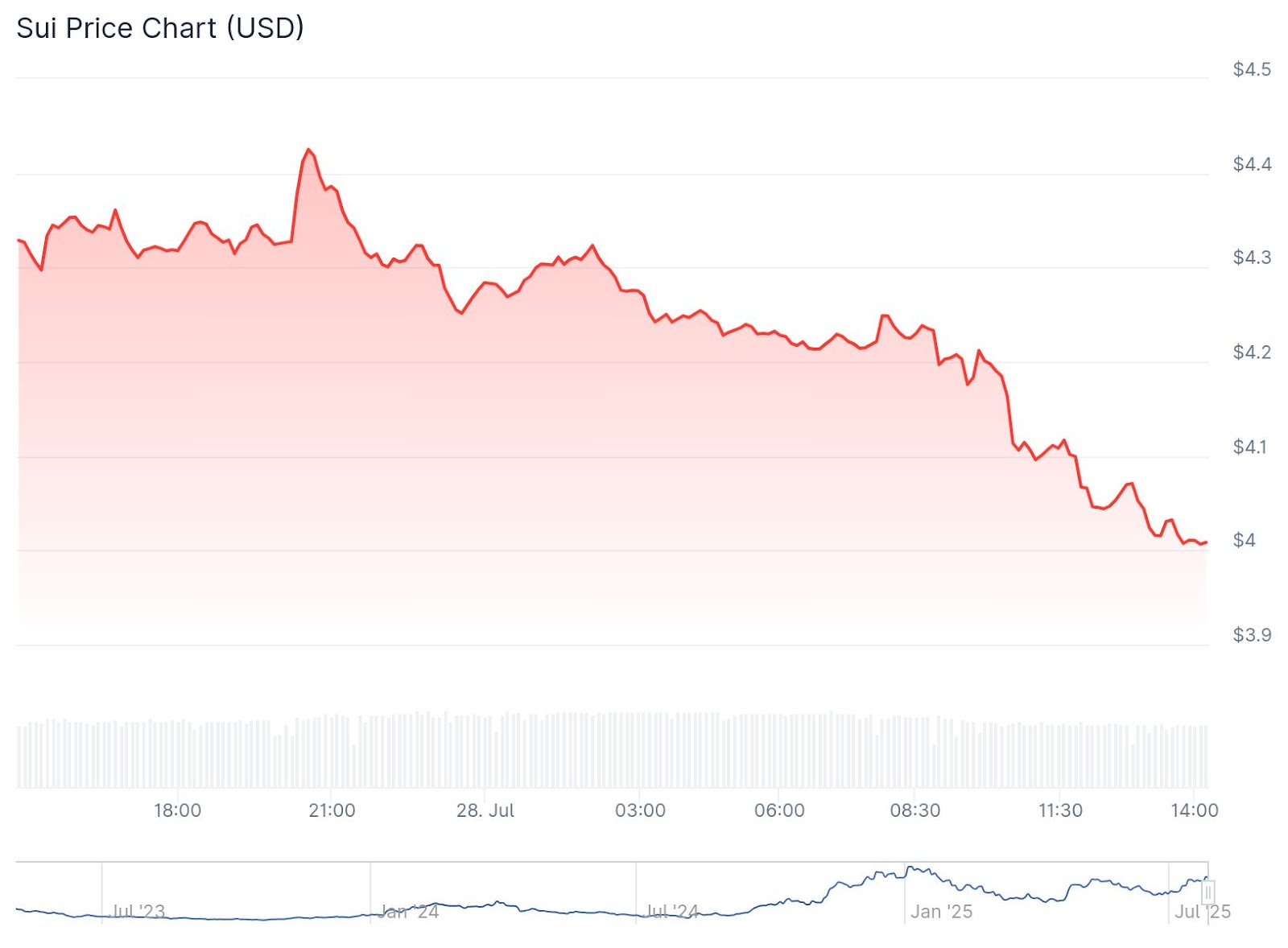The height and width of the screenshot is (948, 1288).
Task: Click the navigator range handle grip
Action: click(1207, 892)
